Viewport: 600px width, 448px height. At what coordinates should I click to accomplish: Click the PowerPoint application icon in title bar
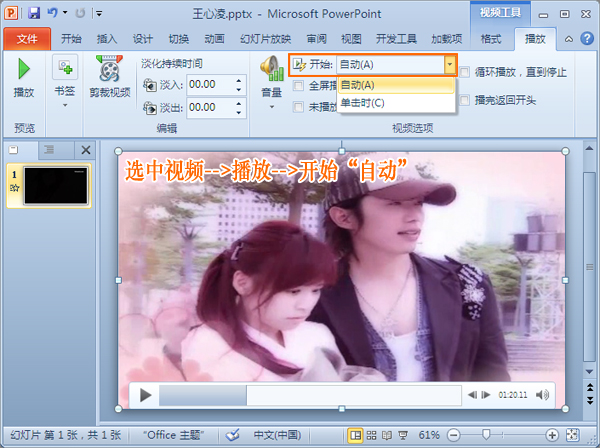pos(11,13)
